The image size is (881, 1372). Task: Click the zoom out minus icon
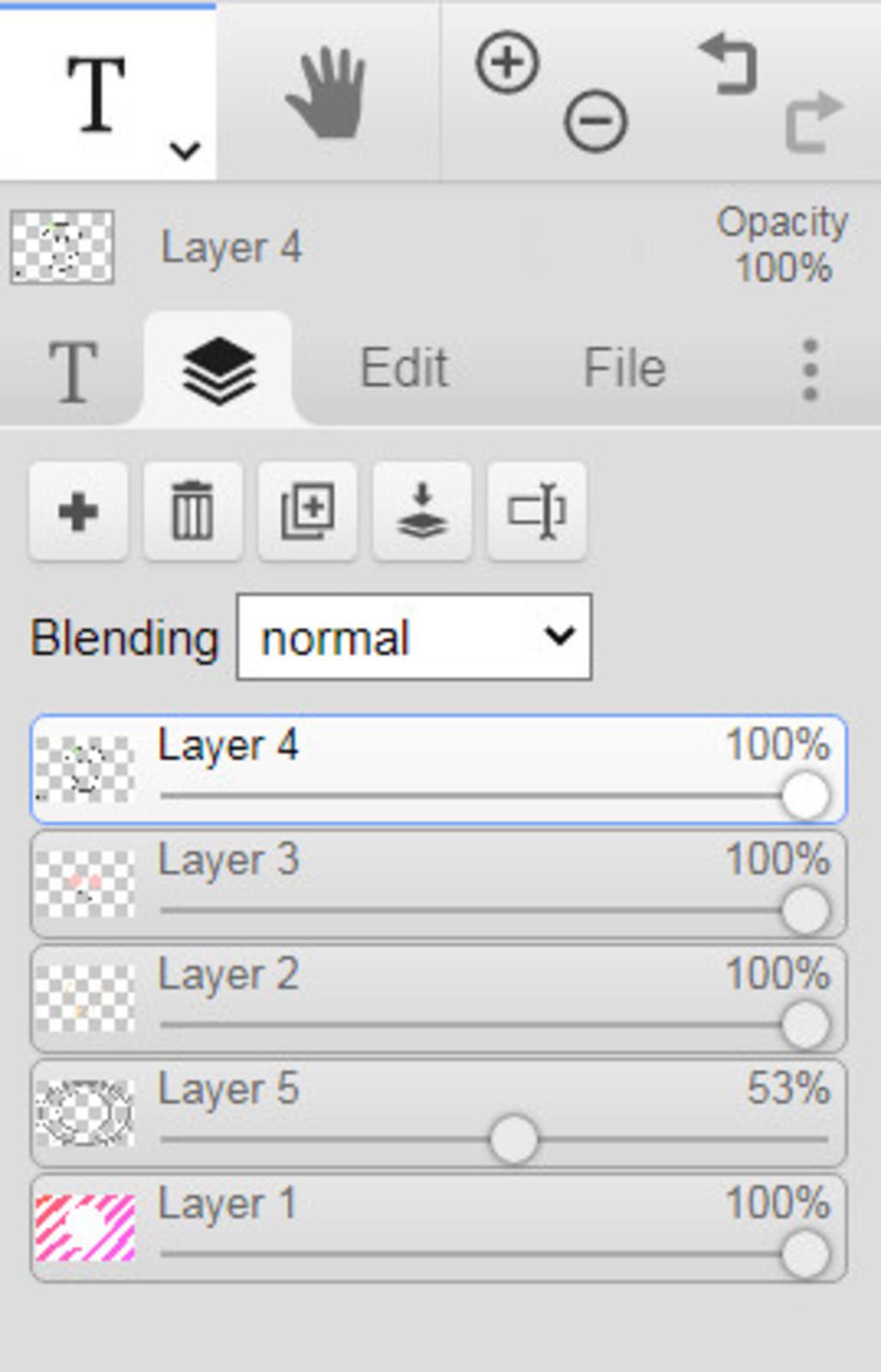(x=595, y=120)
